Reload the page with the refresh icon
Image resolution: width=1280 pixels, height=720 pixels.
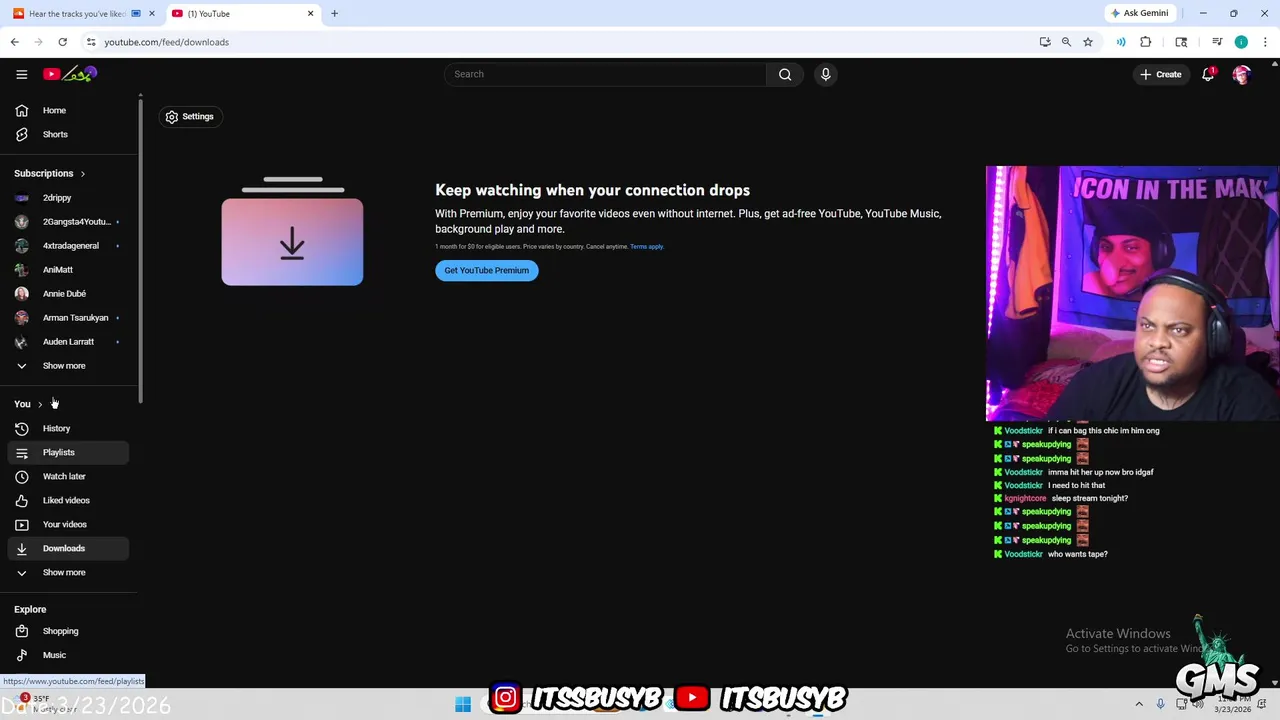click(x=62, y=42)
